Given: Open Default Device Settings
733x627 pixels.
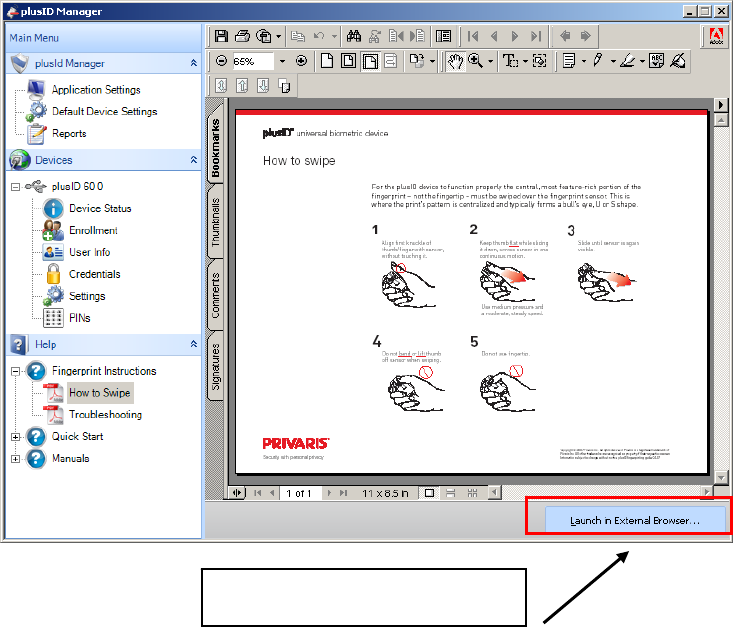Looking at the screenshot, I should pyautogui.click(x=105, y=111).
